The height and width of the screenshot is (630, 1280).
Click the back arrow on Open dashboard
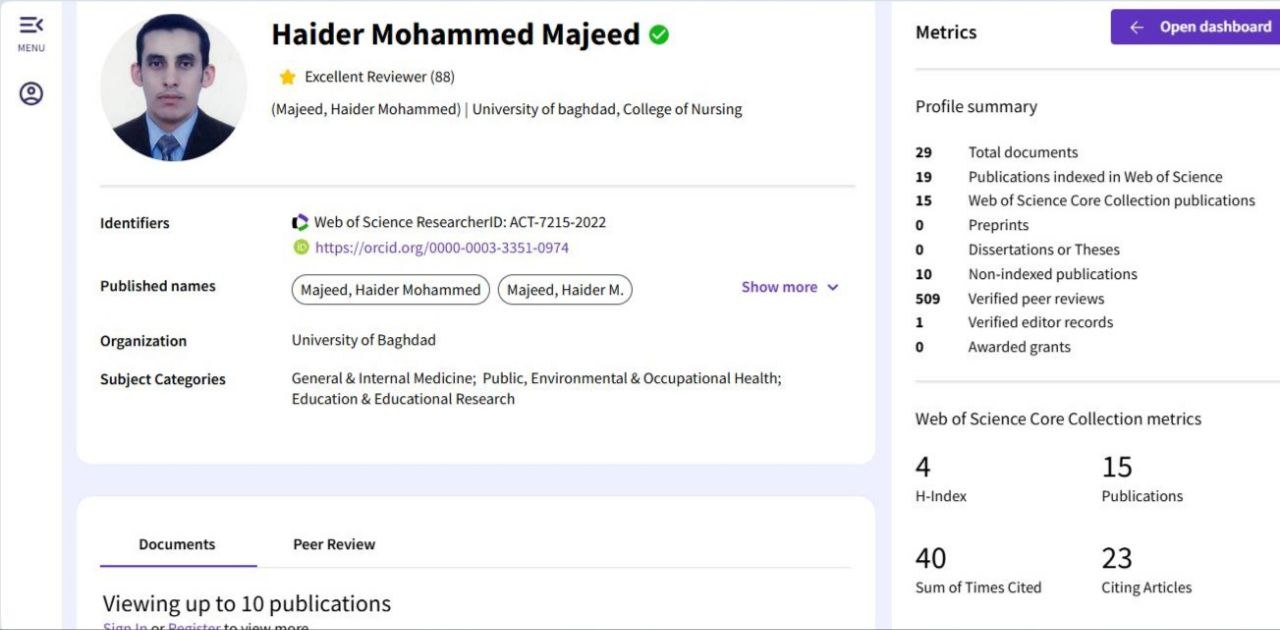tap(1137, 28)
